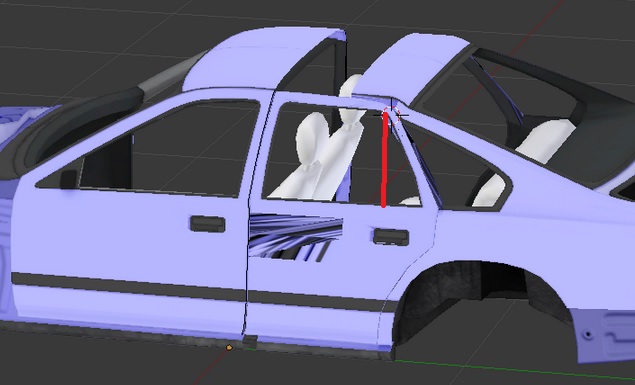Click the red-white 3D cursor at roof edge
The width and height of the screenshot is (635, 385).
(x=391, y=115)
